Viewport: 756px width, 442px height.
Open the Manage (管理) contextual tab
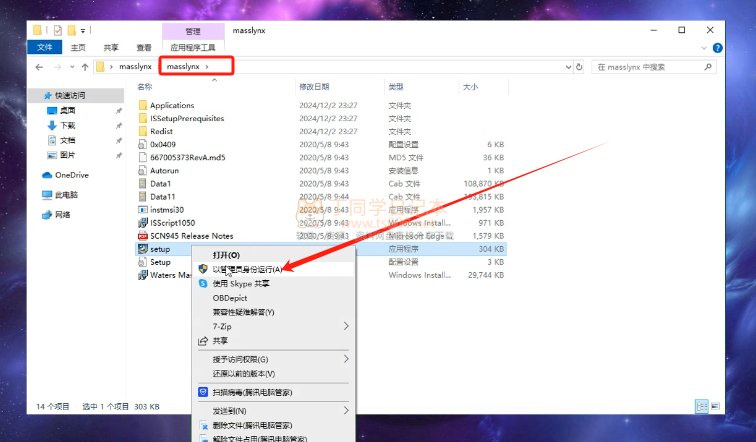click(x=193, y=31)
